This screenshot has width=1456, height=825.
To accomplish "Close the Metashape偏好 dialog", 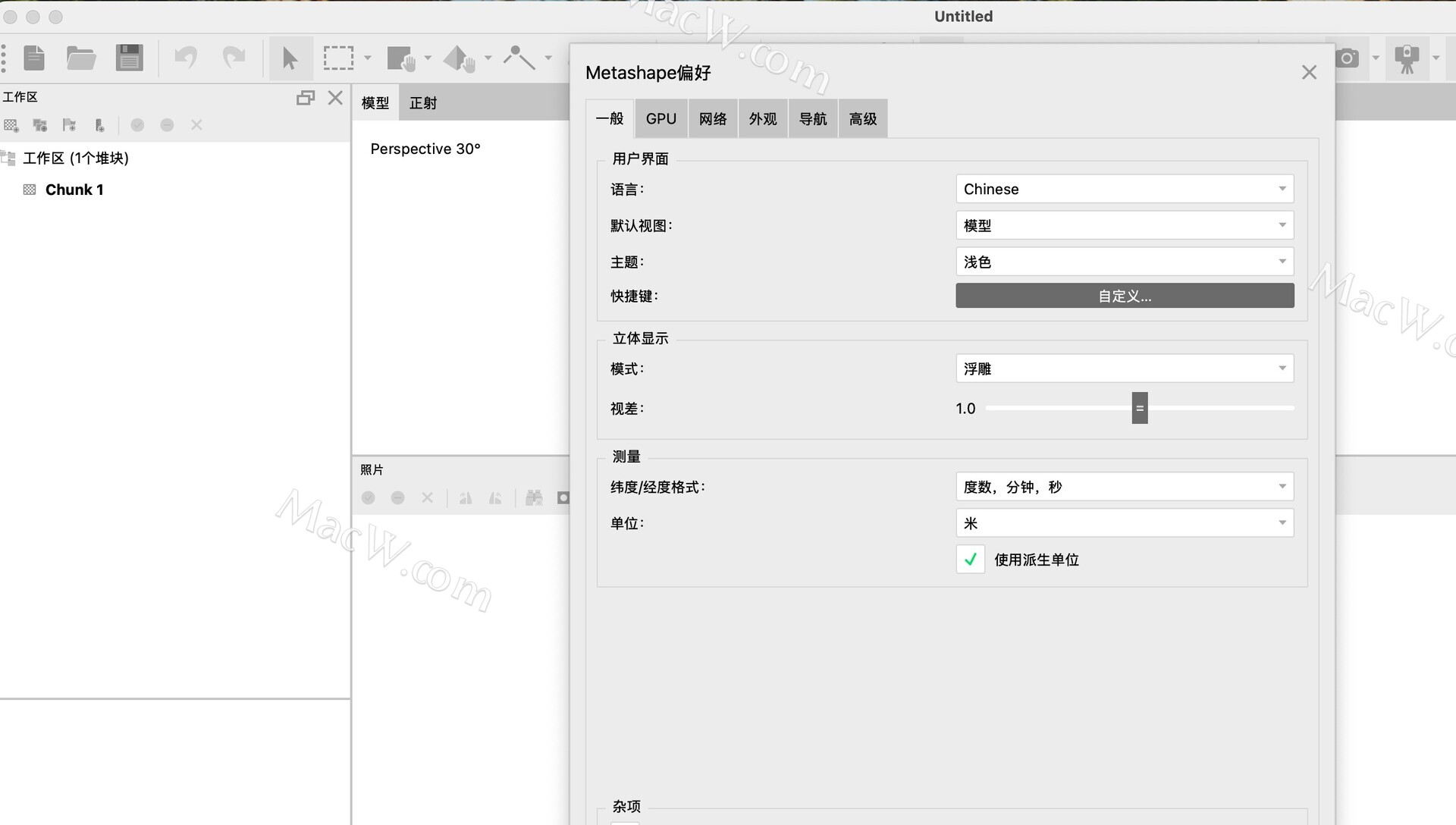I will pos(1309,72).
